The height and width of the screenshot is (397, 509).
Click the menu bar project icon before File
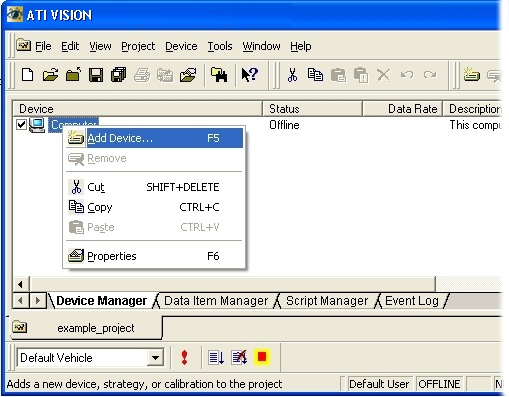pos(23,45)
